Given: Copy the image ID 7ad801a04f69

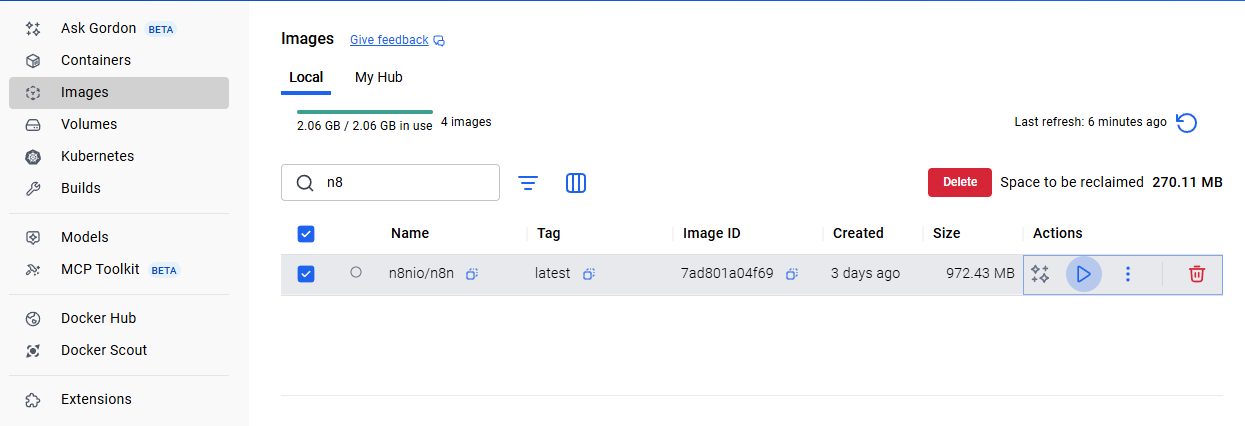Looking at the screenshot, I should pos(792,274).
